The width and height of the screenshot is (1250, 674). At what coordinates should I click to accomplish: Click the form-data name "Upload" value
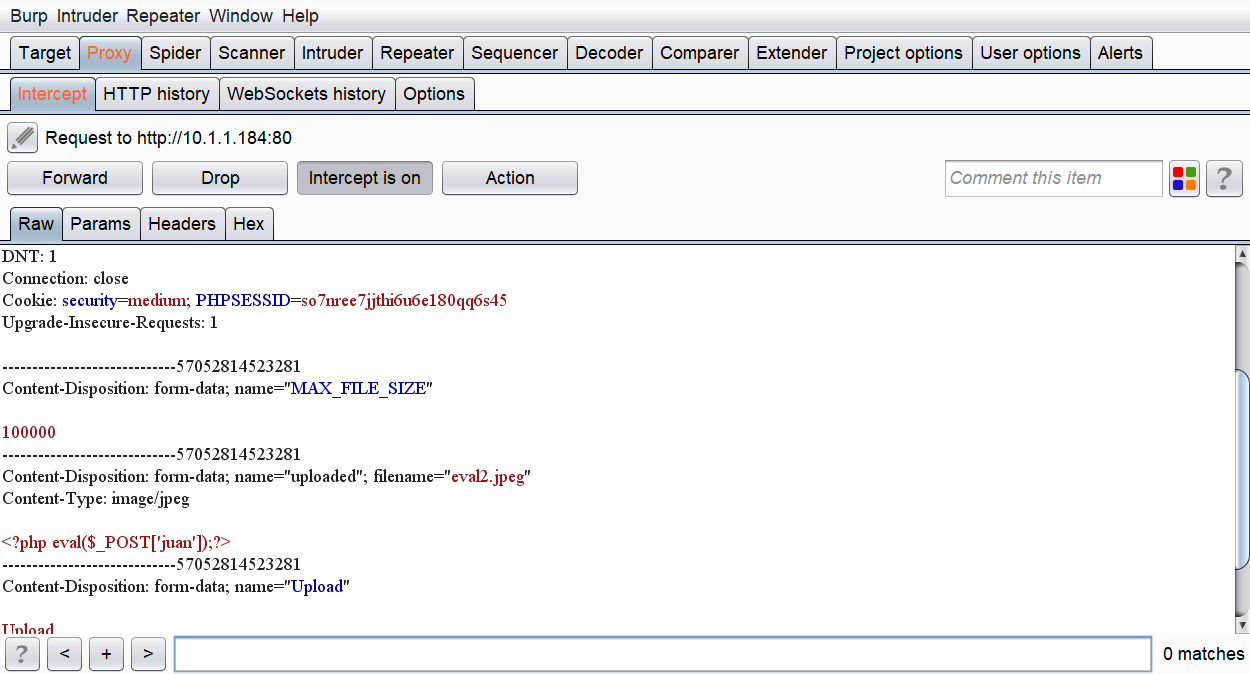point(317,586)
